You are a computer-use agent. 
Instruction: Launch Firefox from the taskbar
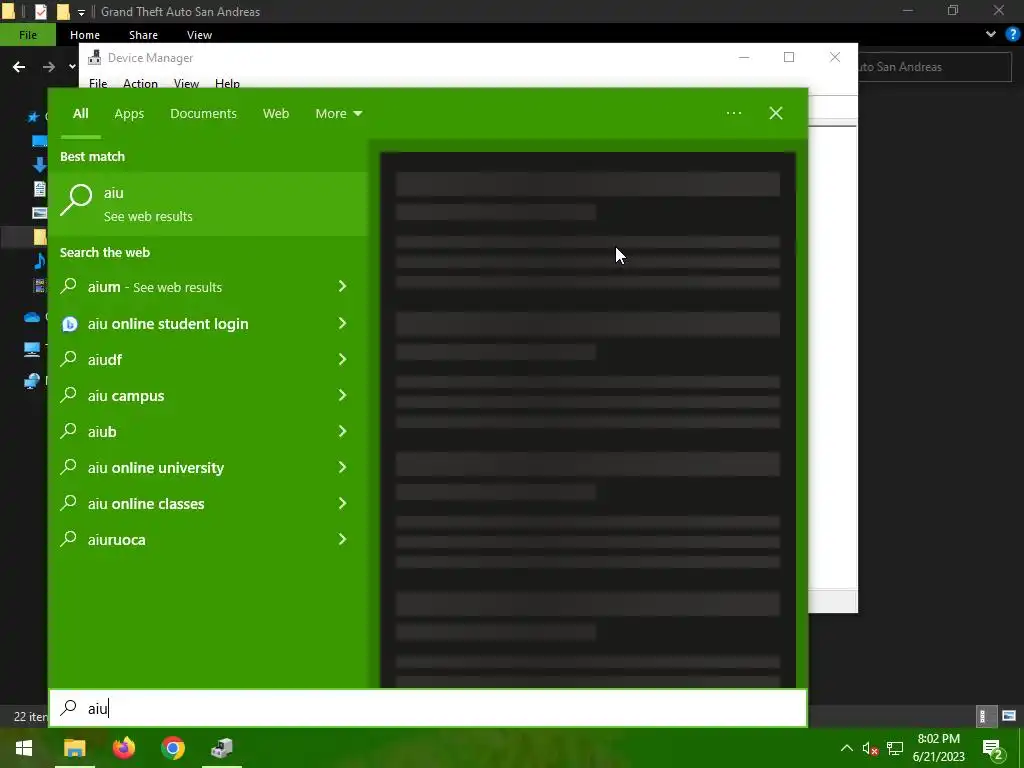123,748
